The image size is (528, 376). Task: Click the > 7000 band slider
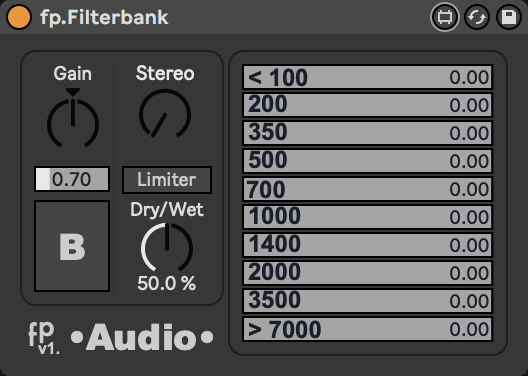point(367,329)
